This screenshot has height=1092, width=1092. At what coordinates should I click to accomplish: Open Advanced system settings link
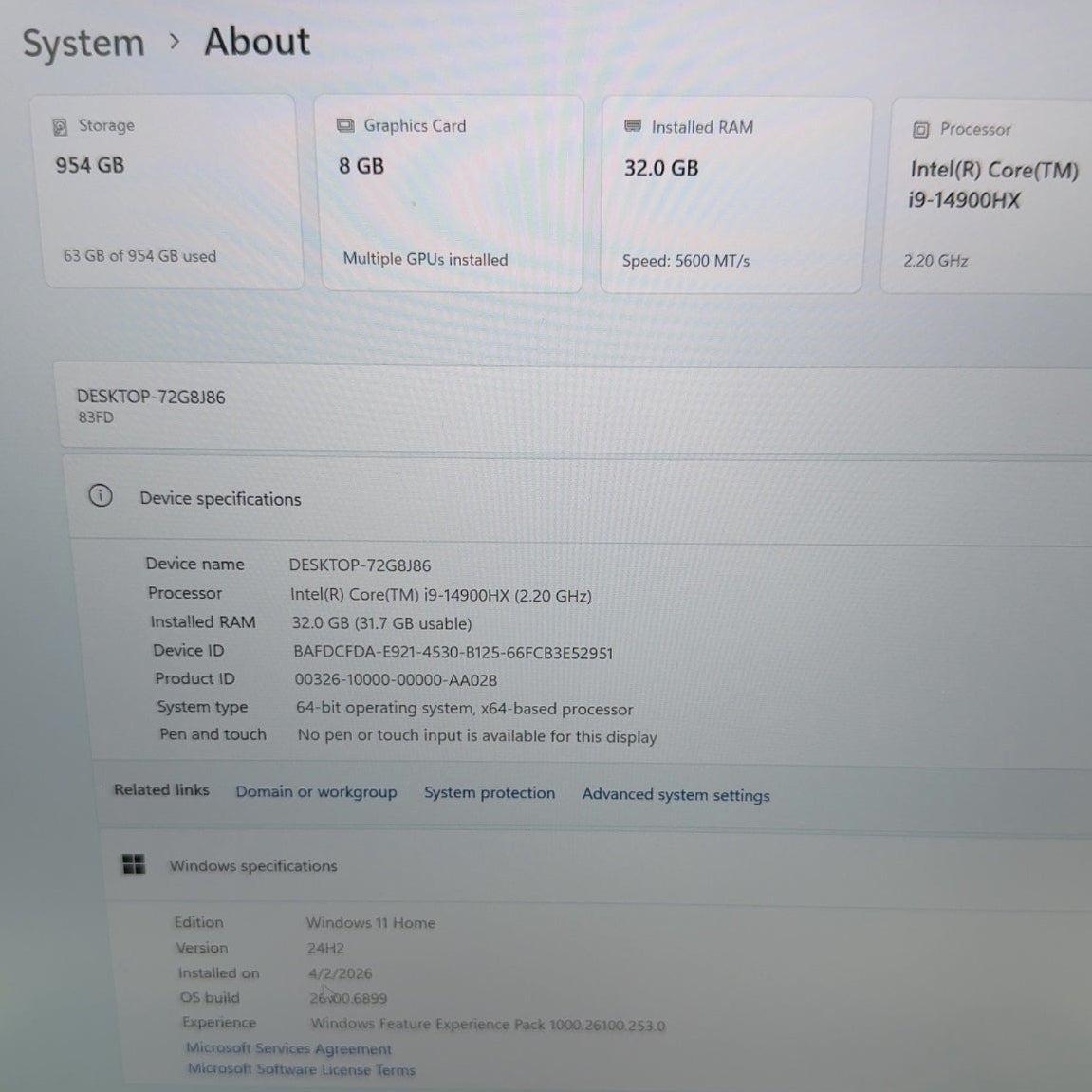(x=676, y=795)
